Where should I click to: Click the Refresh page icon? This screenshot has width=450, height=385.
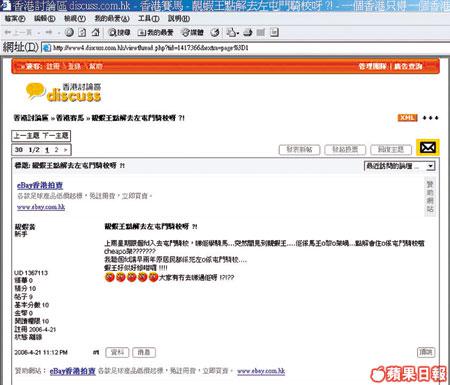82,32
